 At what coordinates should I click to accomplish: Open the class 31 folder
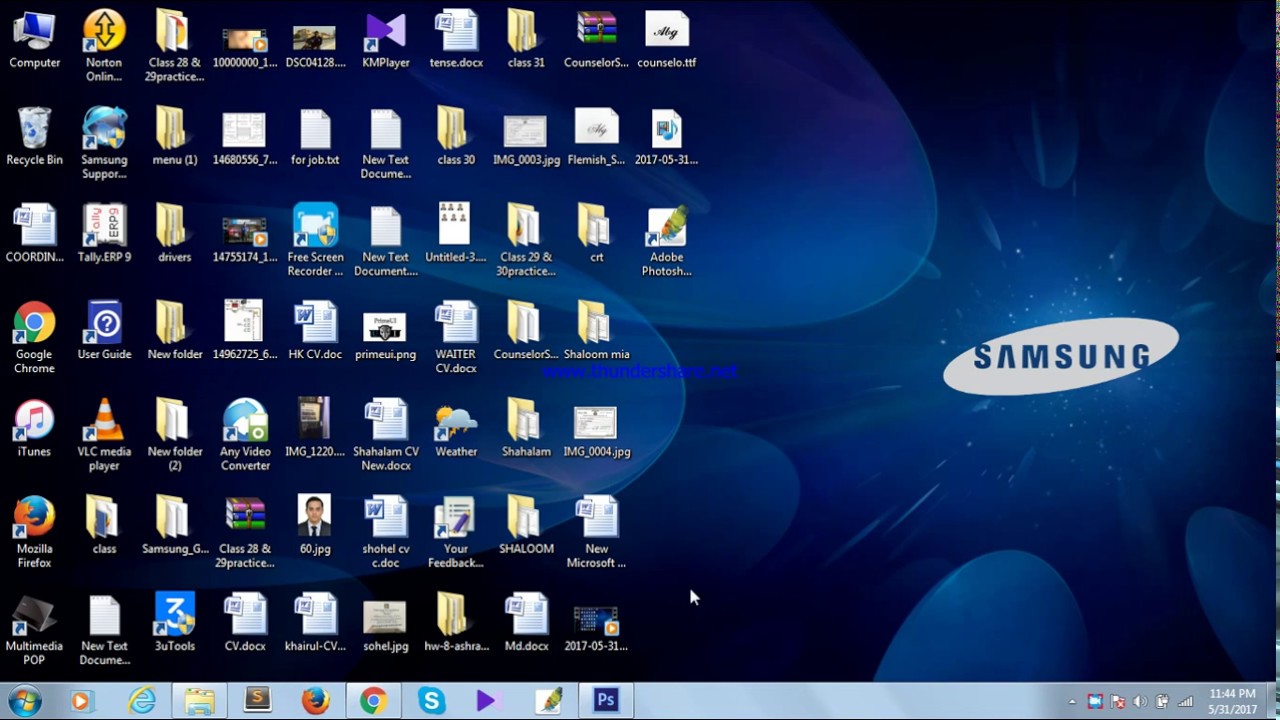point(526,40)
